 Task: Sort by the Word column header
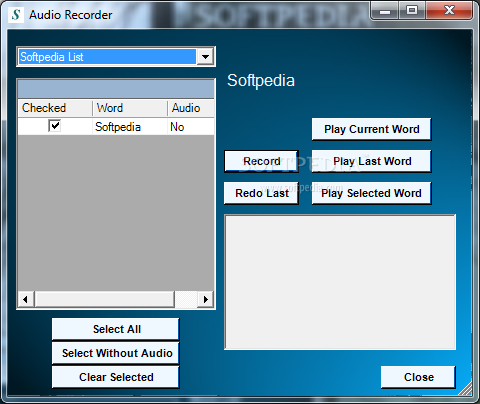tap(130, 108)
